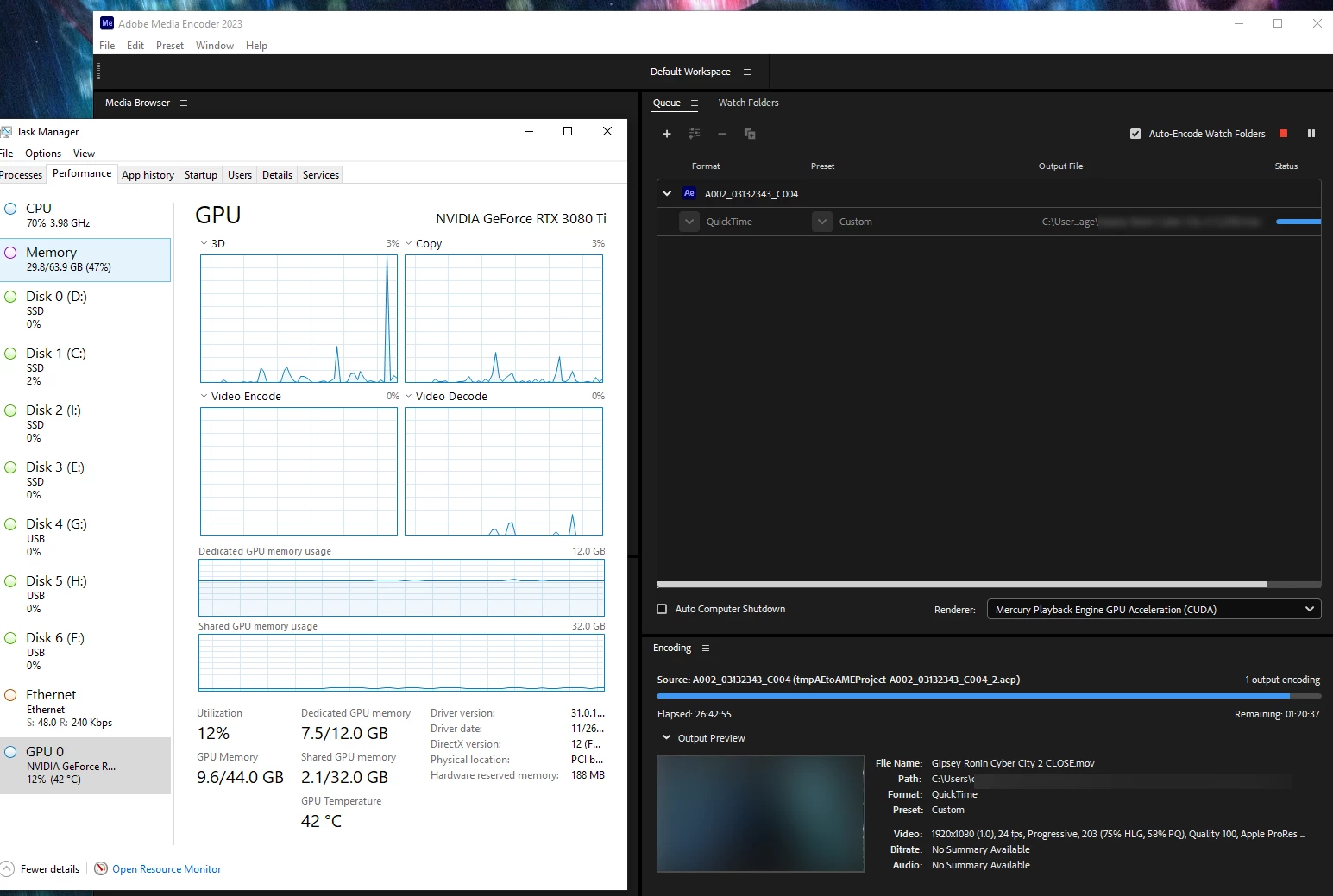Open the Window menu in Media Encoder
The height and width of the screenshot is (896, 1333).
tap(215, 46)
